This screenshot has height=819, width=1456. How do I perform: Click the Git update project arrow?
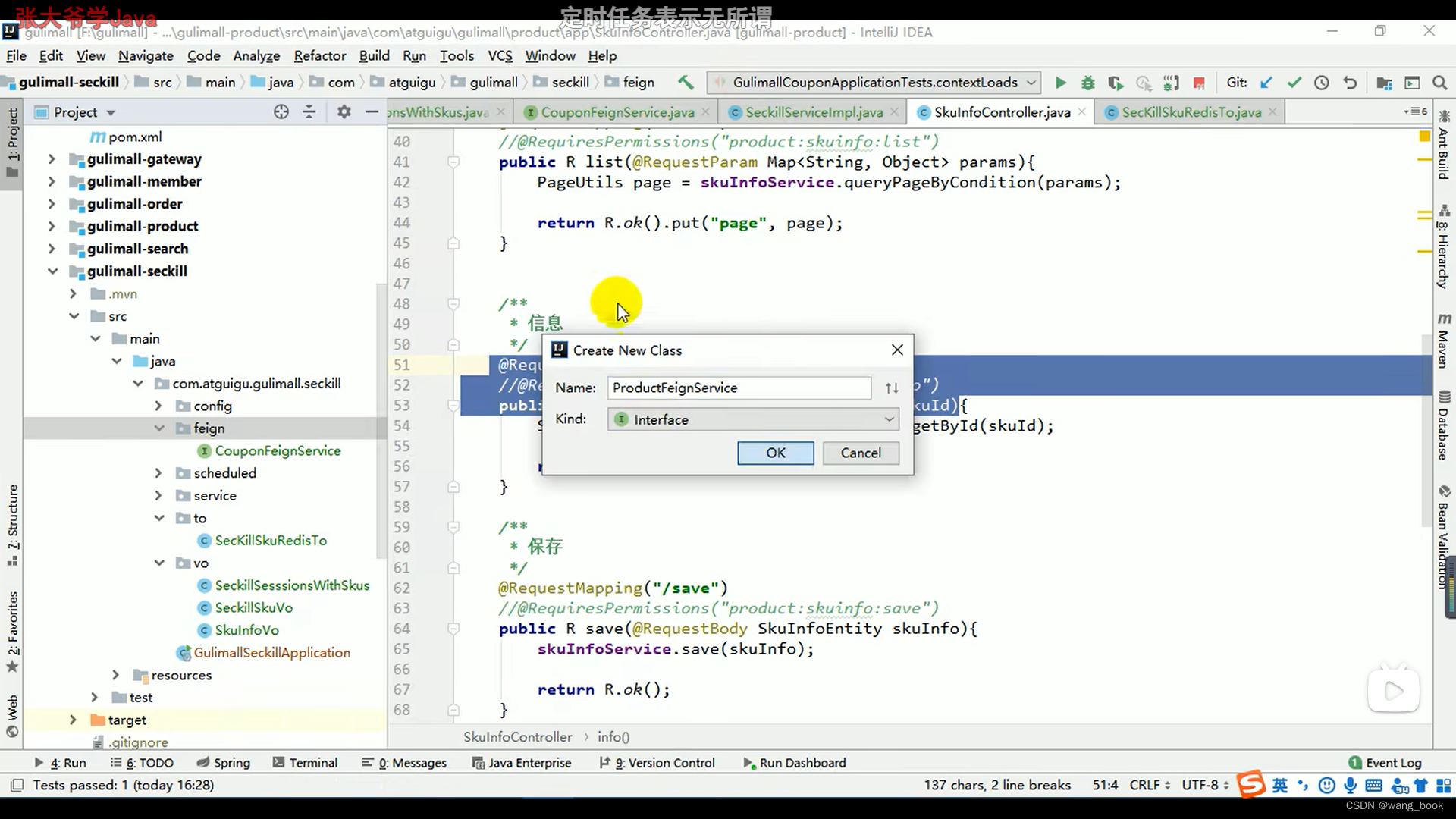[x=1266, y=83]
